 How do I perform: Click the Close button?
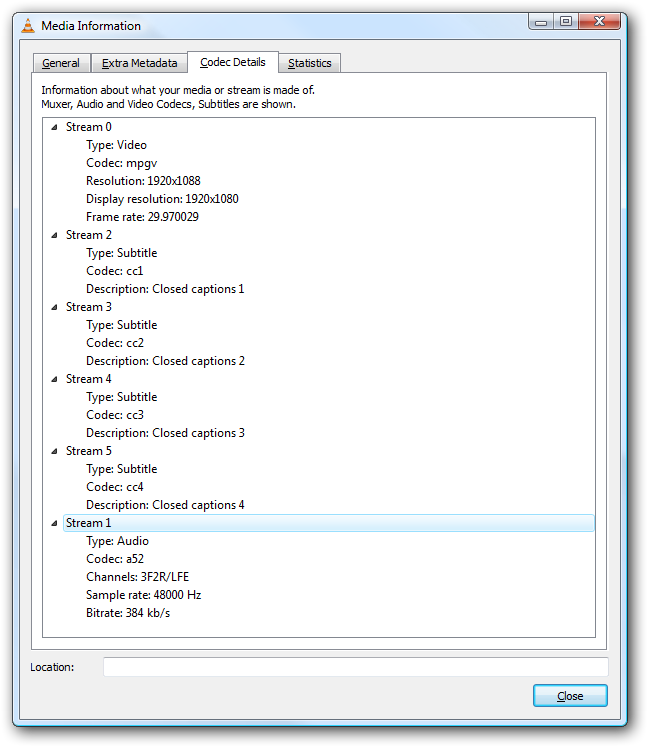pyautogui.click(x=570, y=696)
